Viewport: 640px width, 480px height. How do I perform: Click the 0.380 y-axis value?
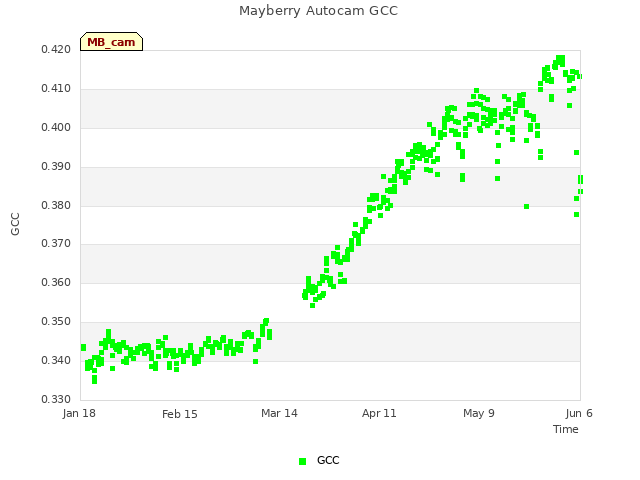(x=56, y=205)
